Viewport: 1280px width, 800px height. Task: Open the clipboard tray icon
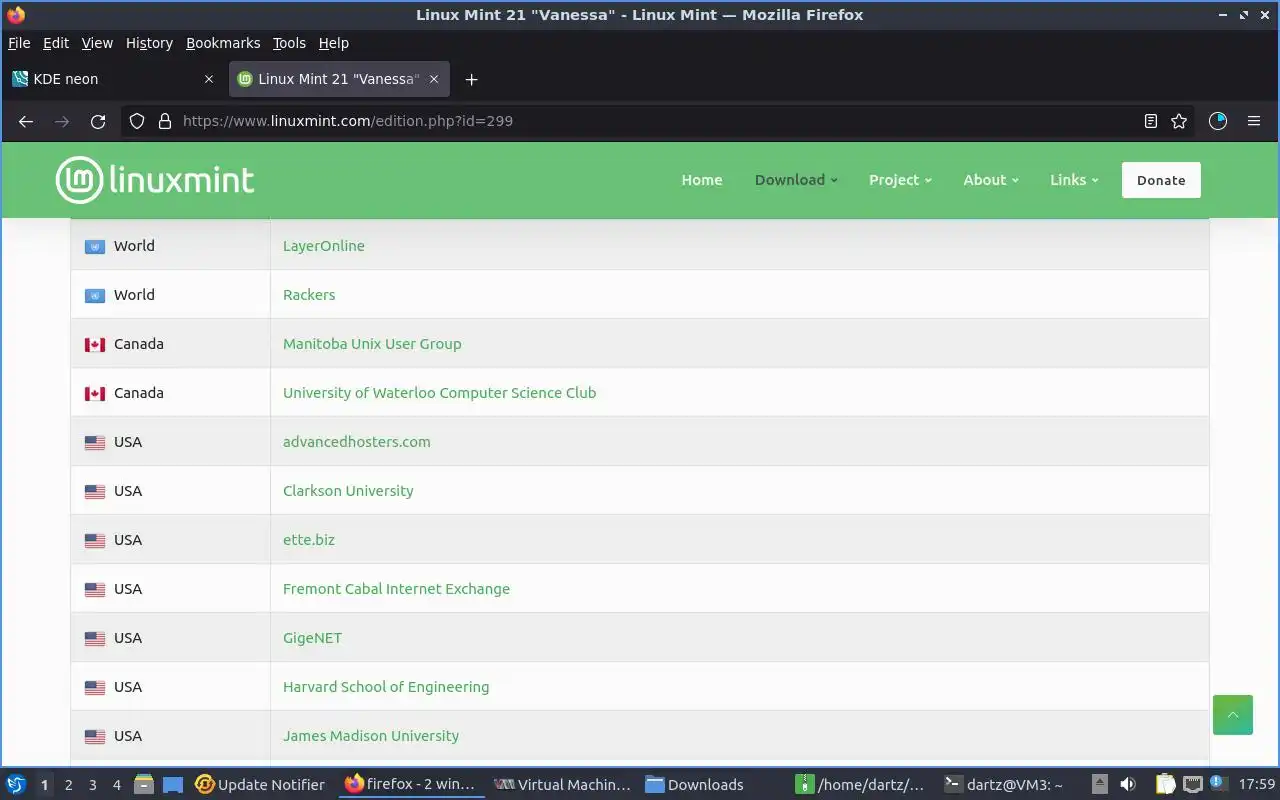(x=1166, y=785)
